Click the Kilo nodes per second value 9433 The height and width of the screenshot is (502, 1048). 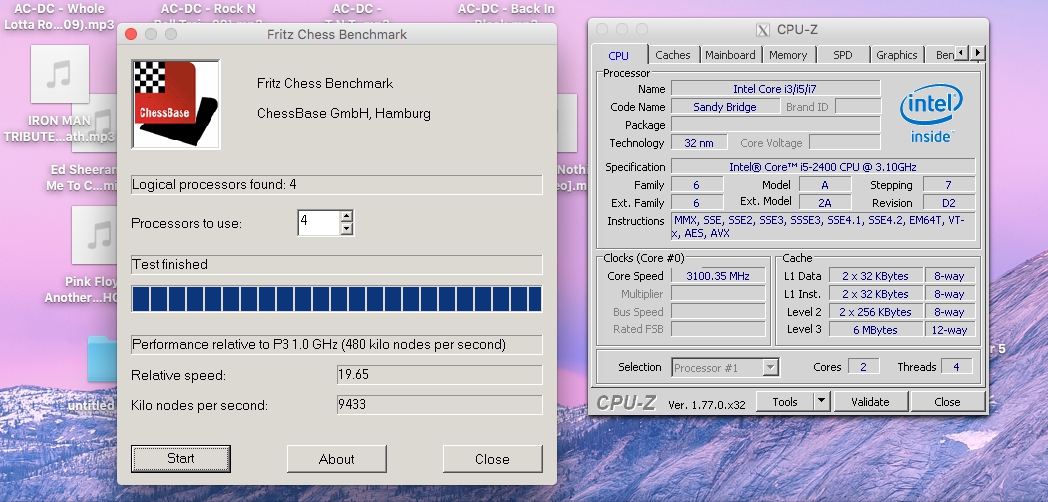coord(440,404)
